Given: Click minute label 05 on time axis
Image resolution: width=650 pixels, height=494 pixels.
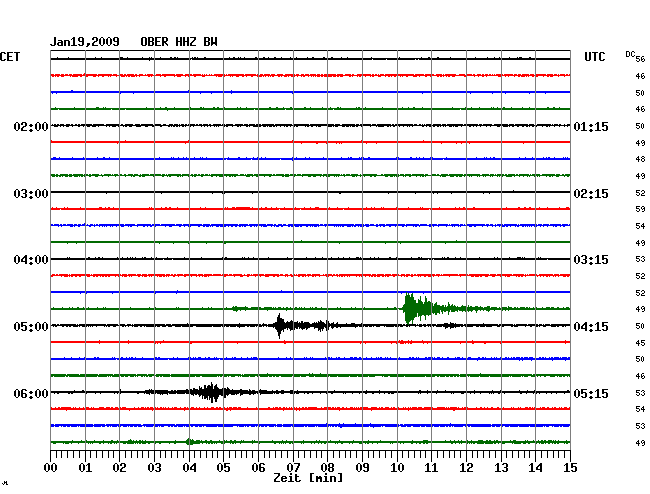Looking at the screenshot, I should pyautogui.click(x=223, y=468).
